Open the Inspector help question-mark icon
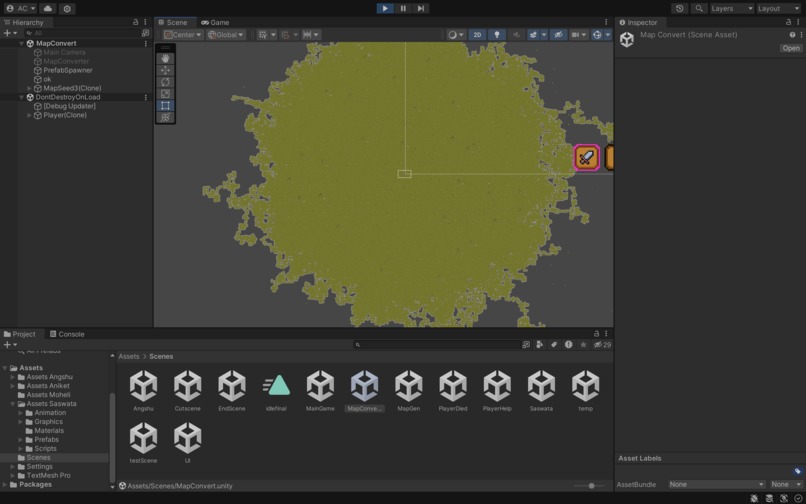 (792, 35)
